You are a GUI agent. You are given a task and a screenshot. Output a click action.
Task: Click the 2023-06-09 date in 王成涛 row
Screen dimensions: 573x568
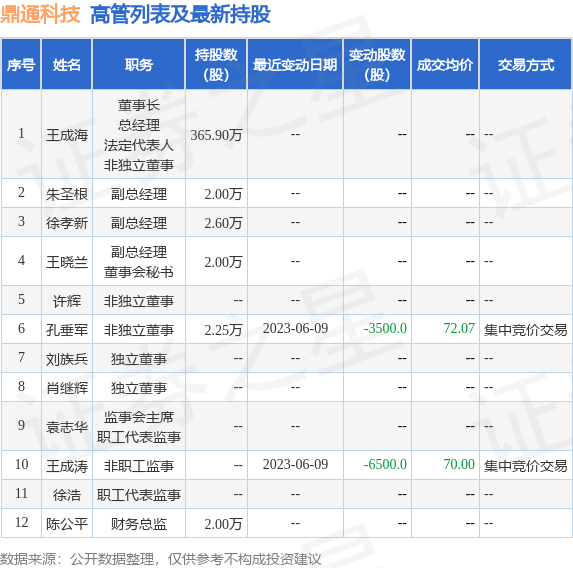click(295, 464)
